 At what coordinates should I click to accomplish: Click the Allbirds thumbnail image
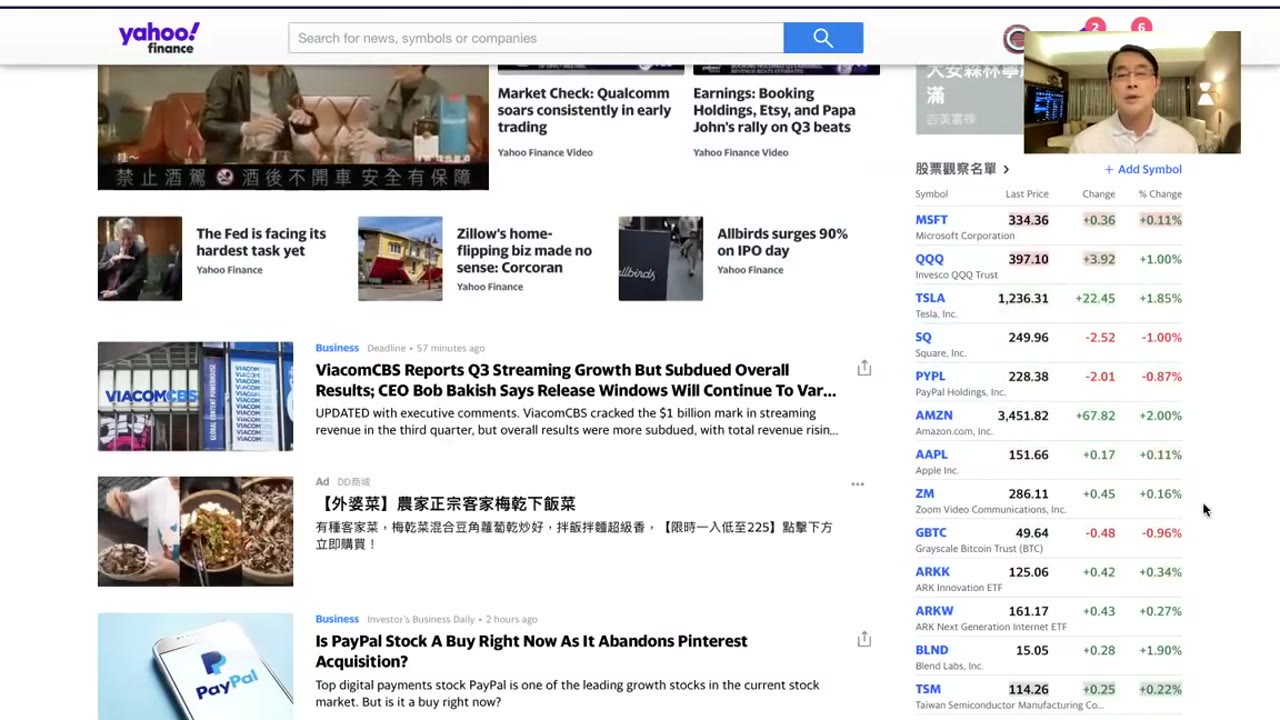coord(660,258)
